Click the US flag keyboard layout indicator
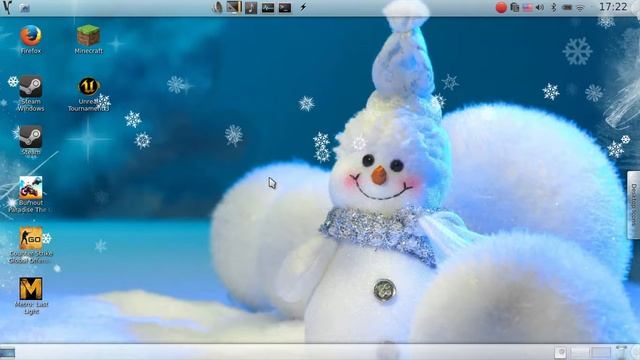640x360 pixels. click(x=528, y=7)
